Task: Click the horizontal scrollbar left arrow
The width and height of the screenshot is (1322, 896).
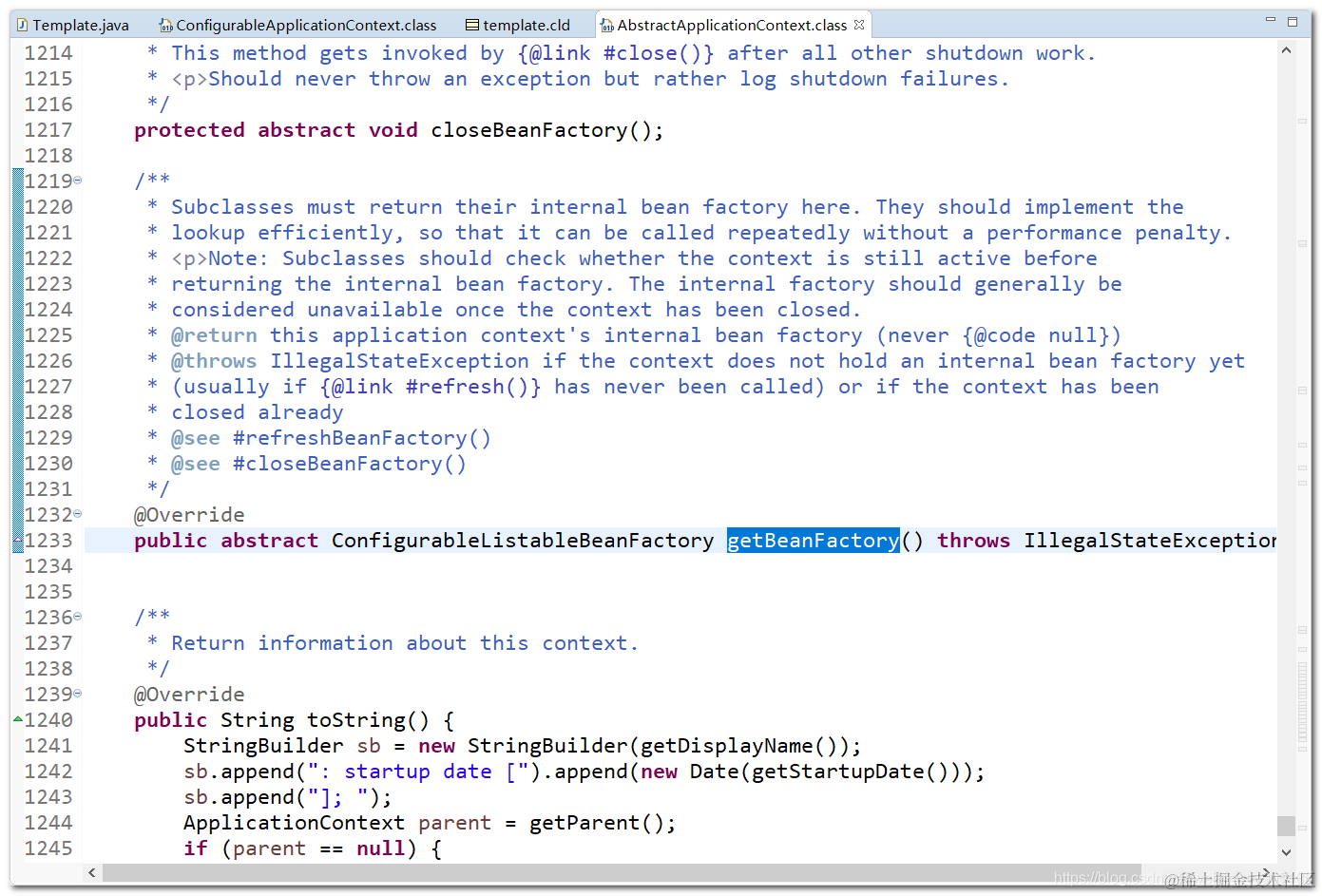Action: click(92, 872)
